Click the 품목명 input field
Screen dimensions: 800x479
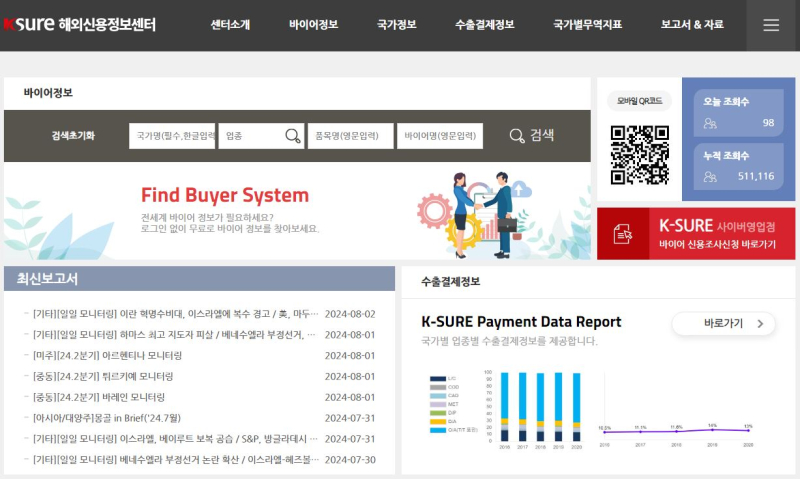tap(350, 136)
